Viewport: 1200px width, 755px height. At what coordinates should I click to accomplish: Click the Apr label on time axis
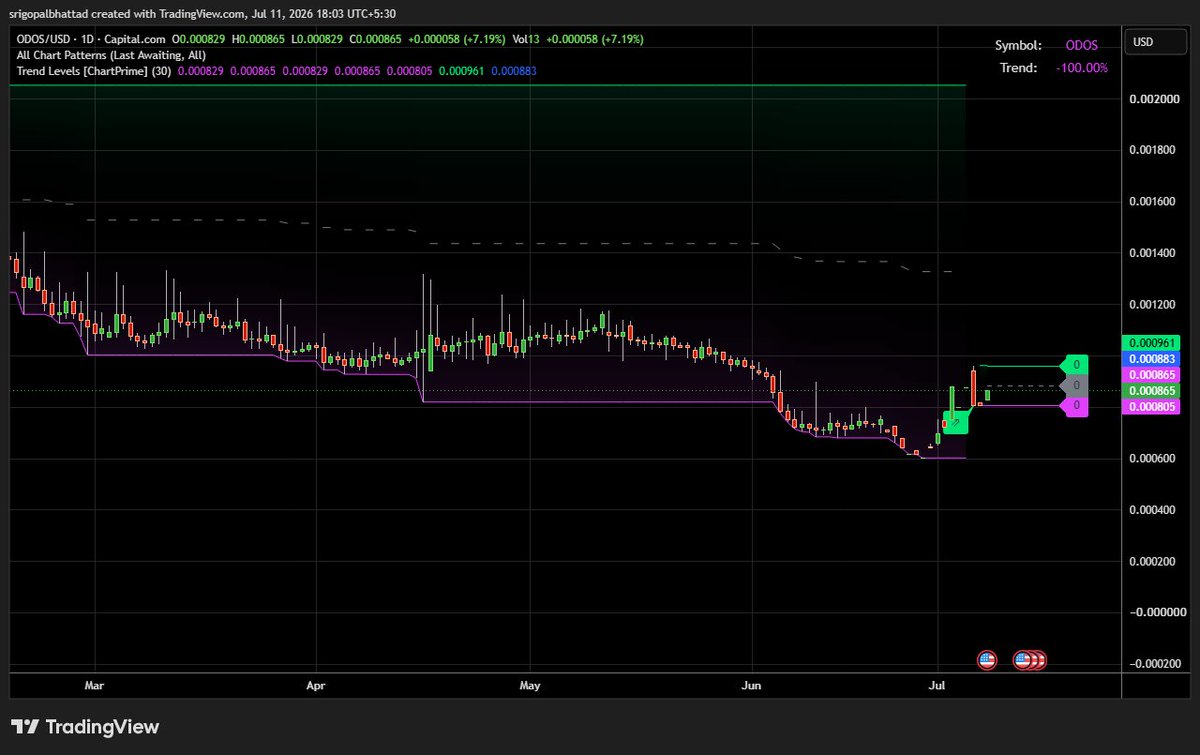point(316,687)
